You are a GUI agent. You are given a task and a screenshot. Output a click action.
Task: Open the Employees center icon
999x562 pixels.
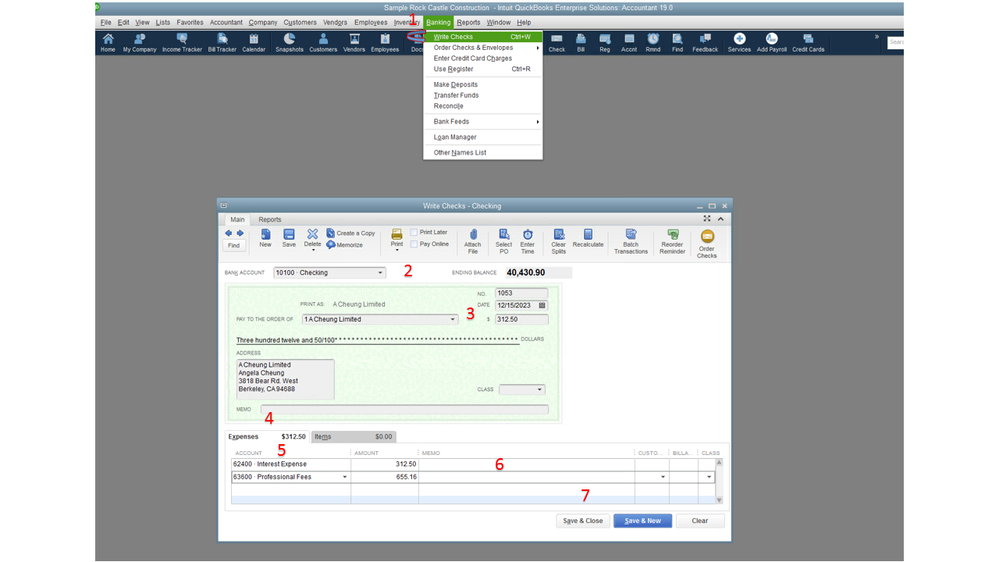point(385,43)
